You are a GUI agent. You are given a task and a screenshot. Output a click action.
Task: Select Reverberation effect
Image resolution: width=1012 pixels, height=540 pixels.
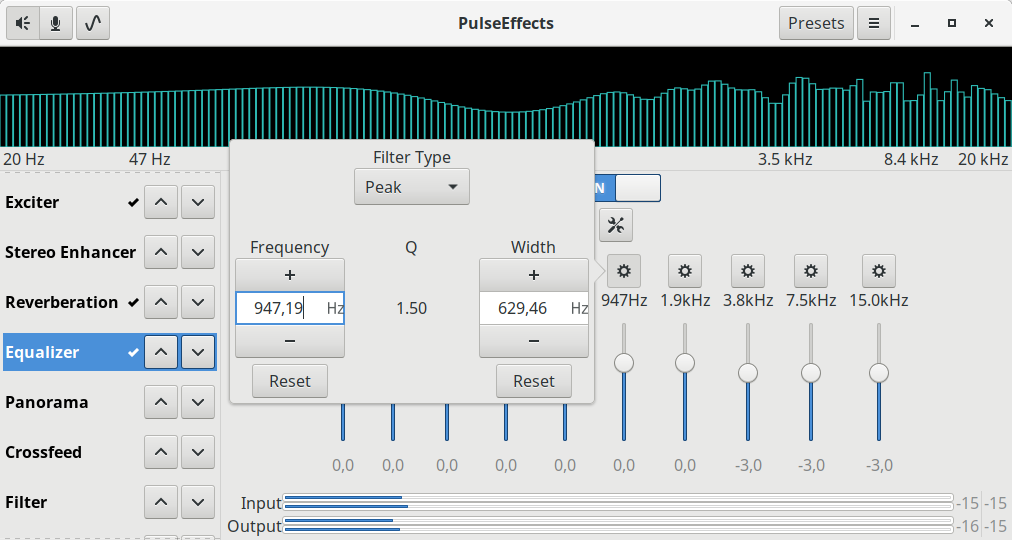click(x=110, y=302)
